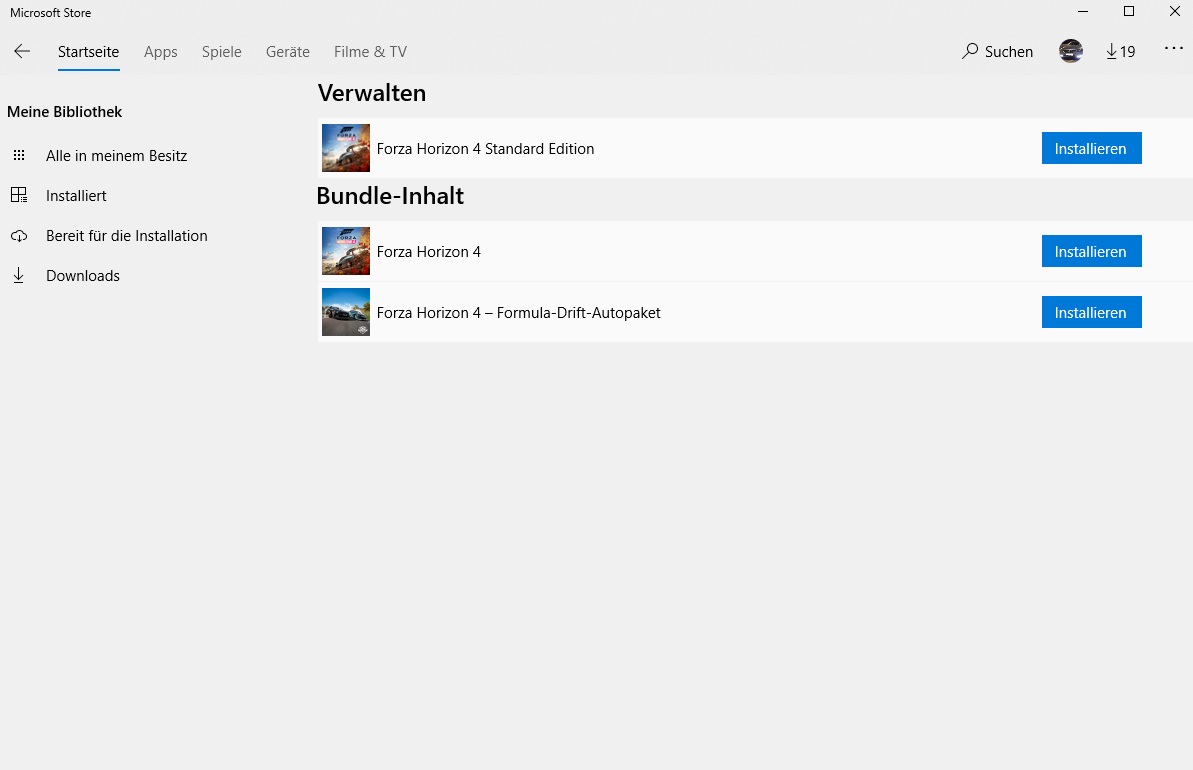Click the Meine Bibliothek heading
This screenshot has height=770, width=1193.
point(65,112)
